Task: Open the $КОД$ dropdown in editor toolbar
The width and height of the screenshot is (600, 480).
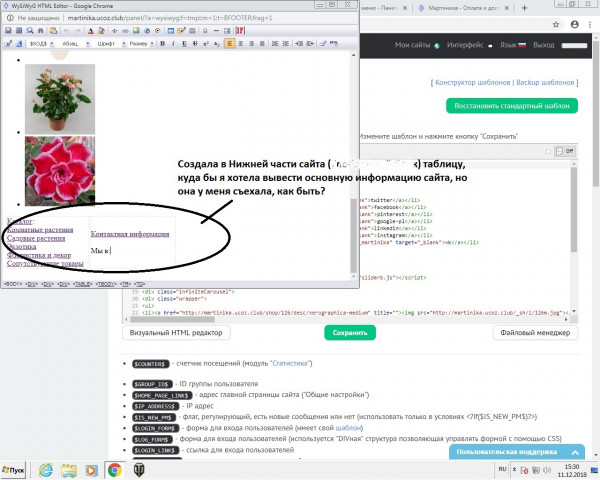Action: coord(41,44)
